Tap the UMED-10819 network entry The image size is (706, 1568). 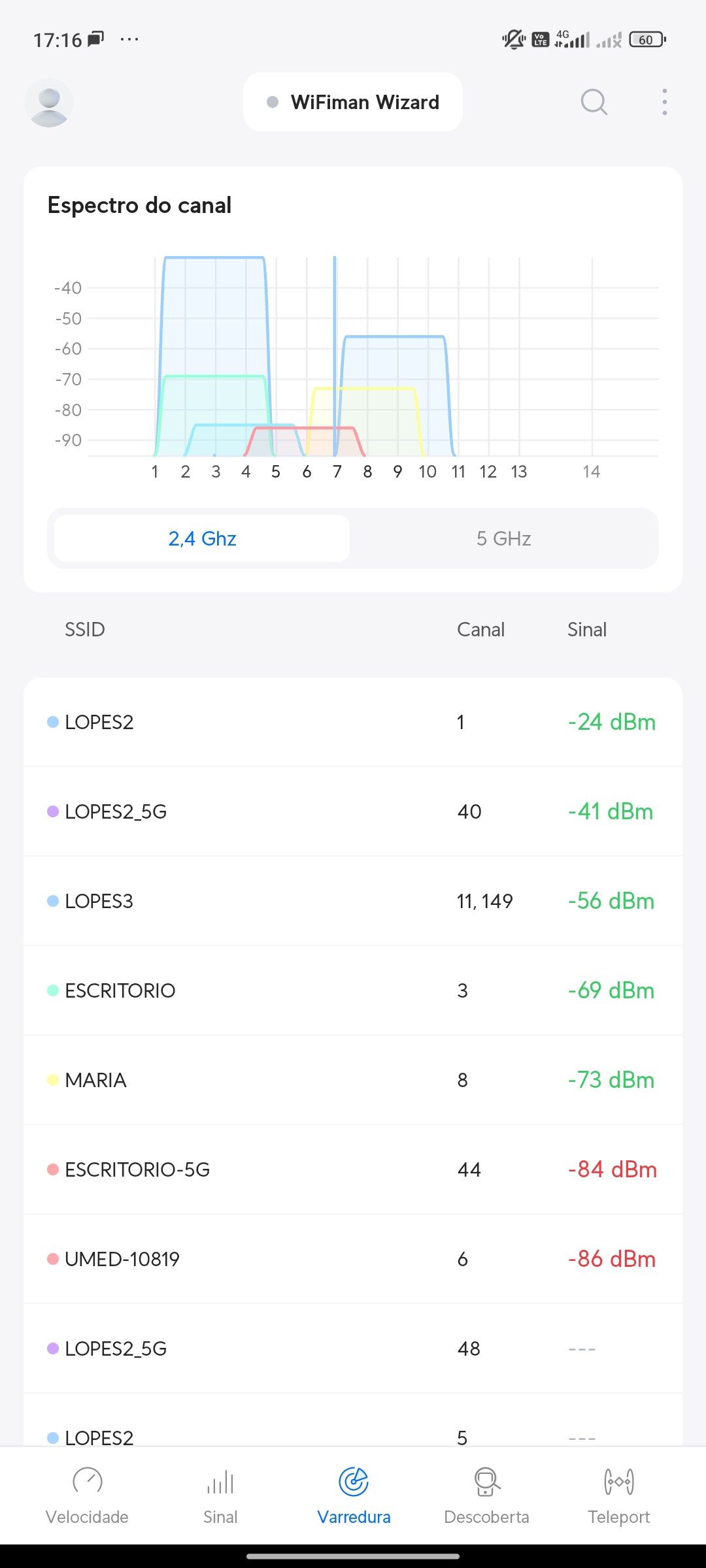coord(353,1259)
